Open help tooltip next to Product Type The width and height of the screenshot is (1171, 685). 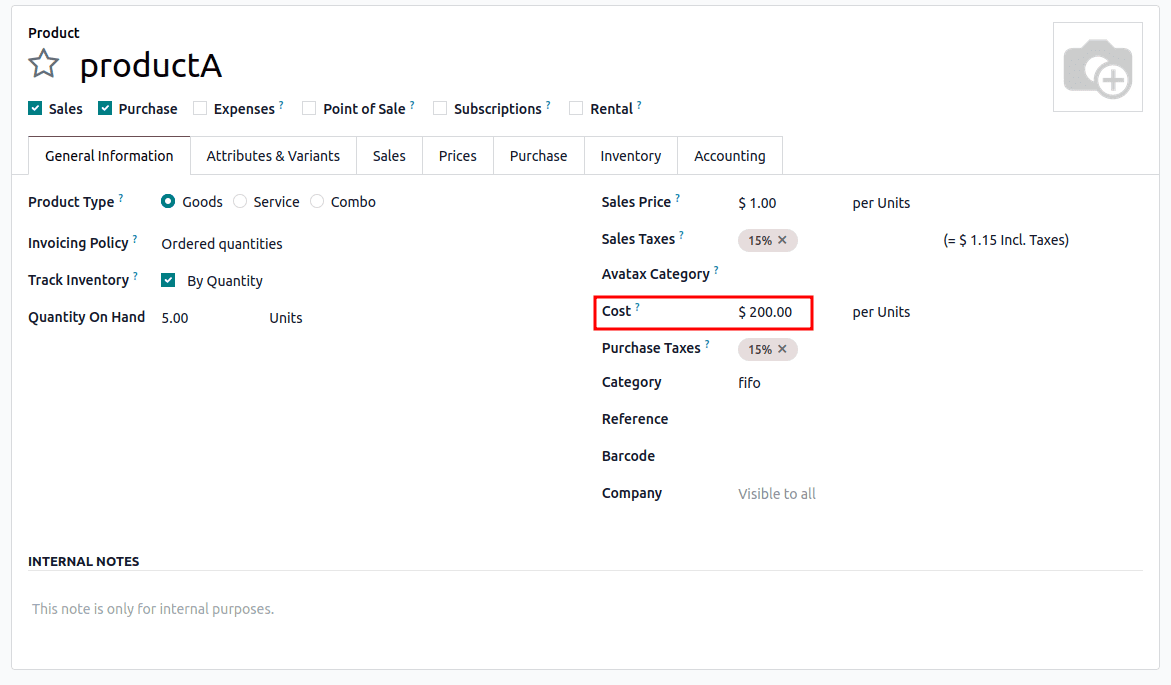click(121, 198)
